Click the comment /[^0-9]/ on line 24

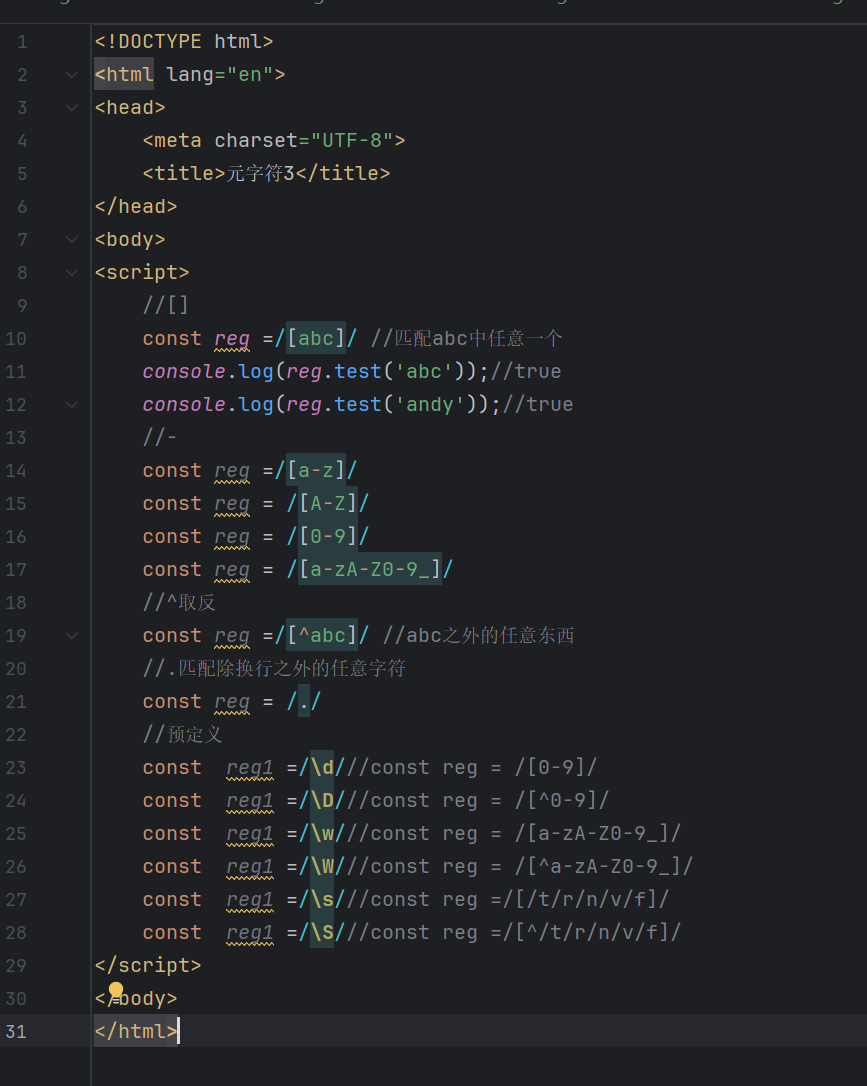pos(562,801)
